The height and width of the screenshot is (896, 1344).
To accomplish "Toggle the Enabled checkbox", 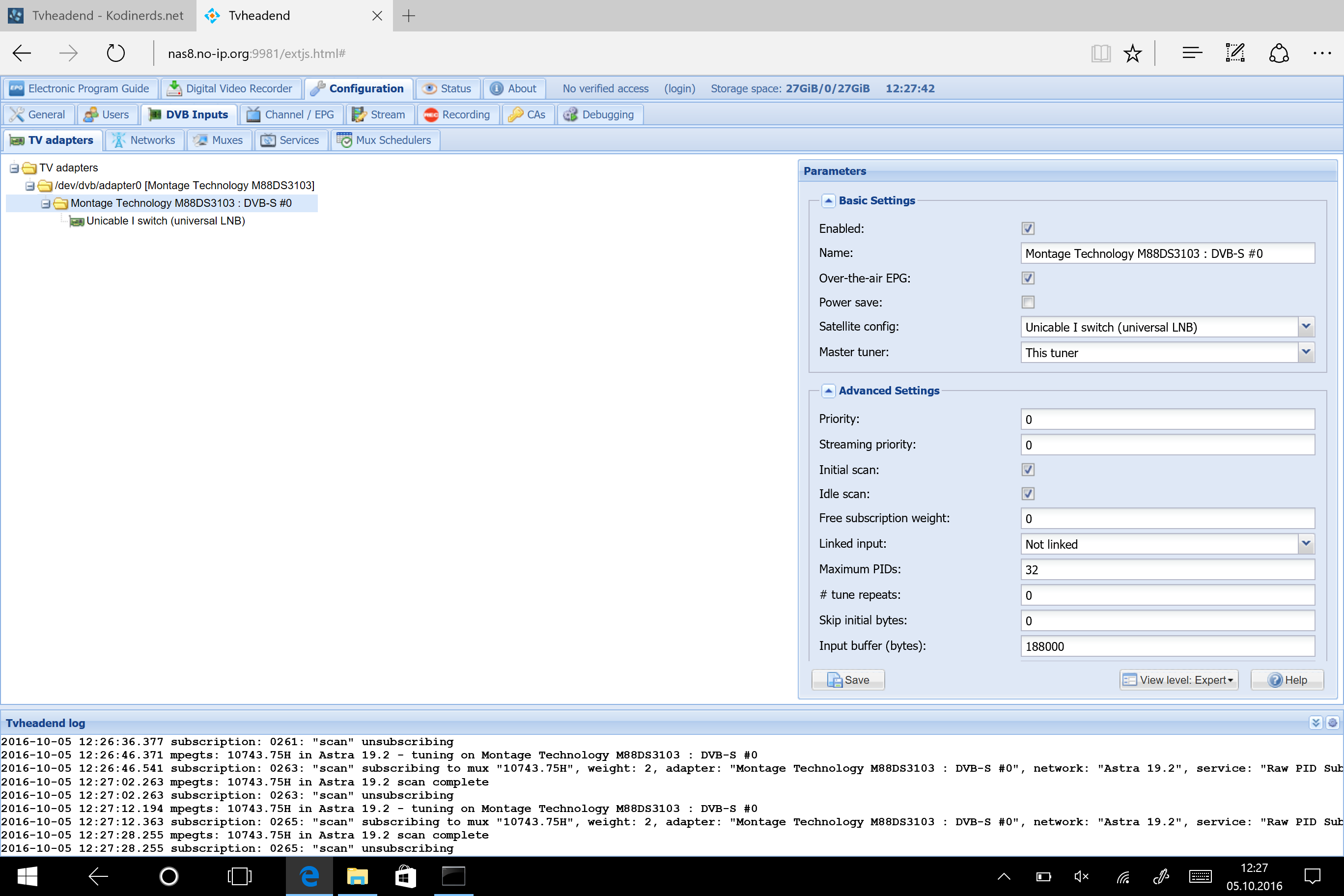I will tap(1028, 228).
